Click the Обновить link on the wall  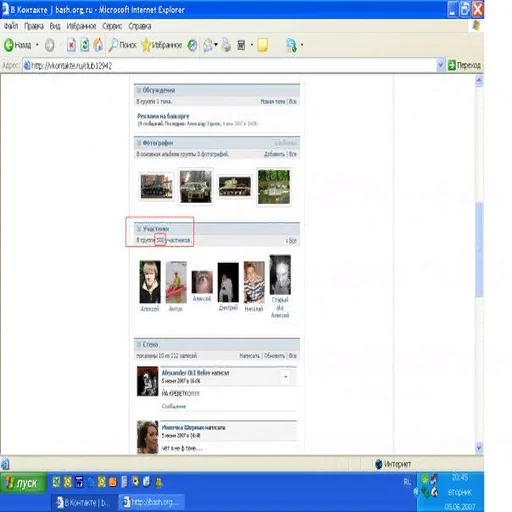coord(274,356)
